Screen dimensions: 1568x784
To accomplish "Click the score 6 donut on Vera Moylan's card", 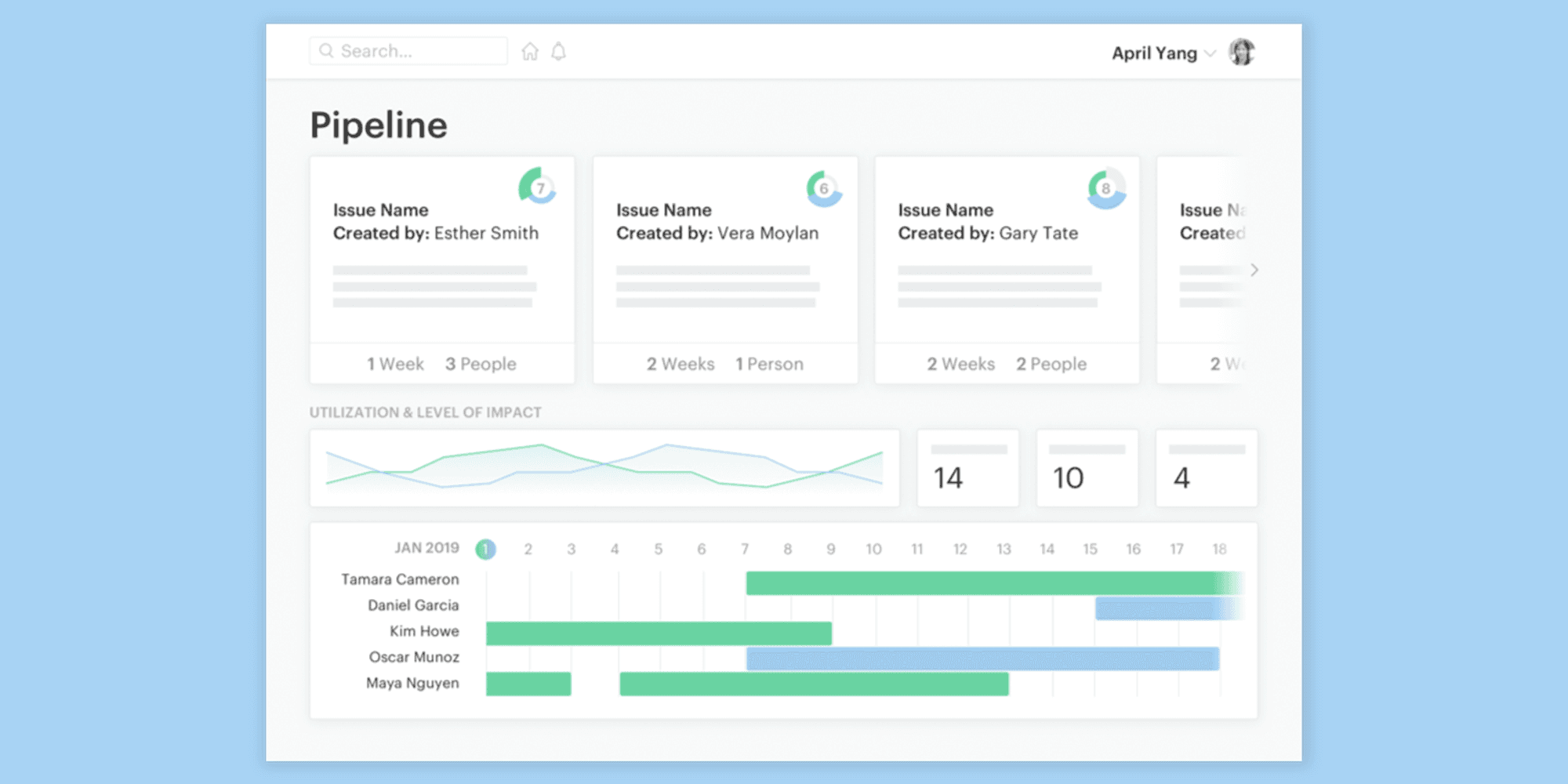I will [823, 188].
